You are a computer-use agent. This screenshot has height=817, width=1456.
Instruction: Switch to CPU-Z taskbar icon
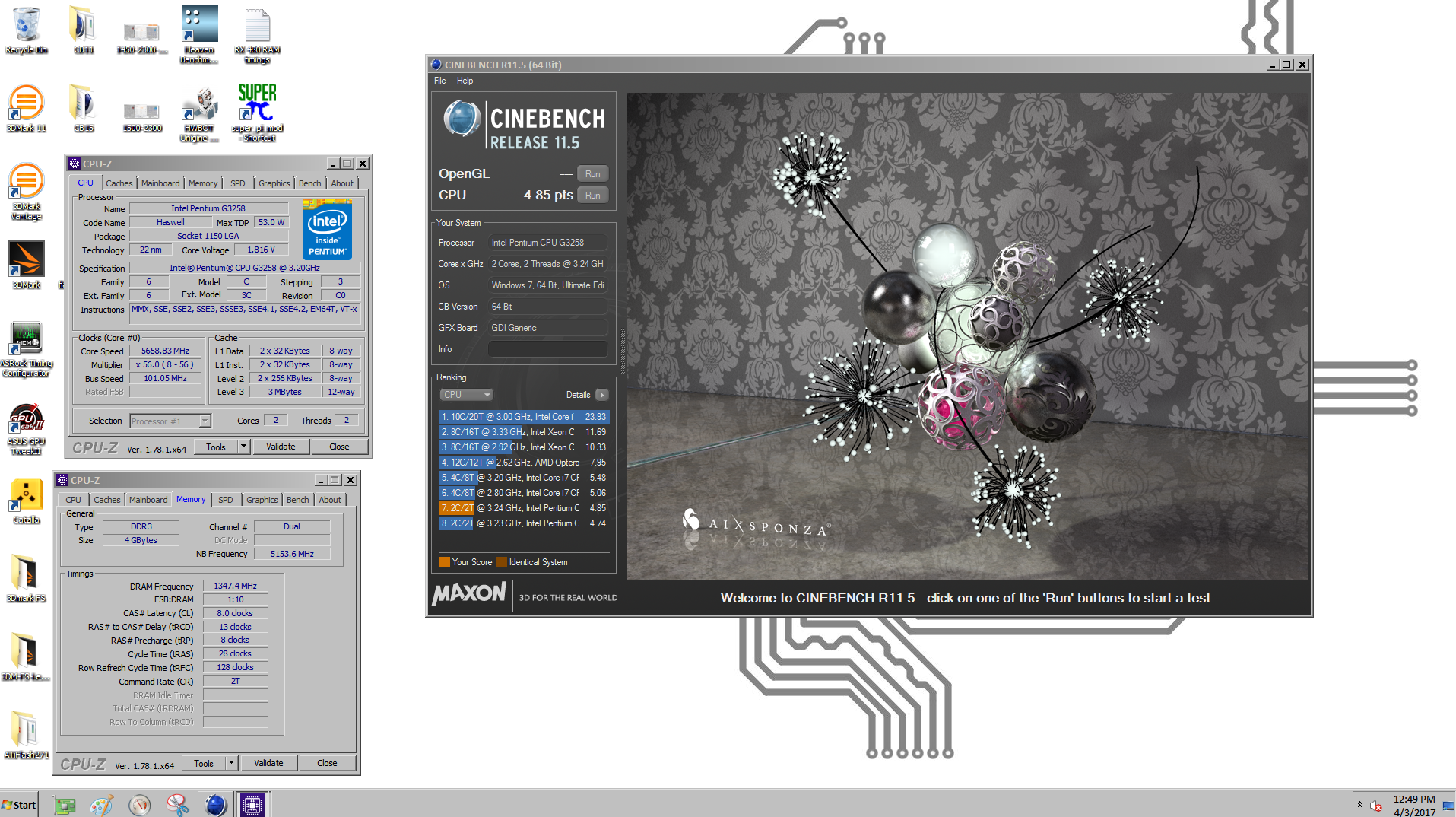(x=252, y=805)
